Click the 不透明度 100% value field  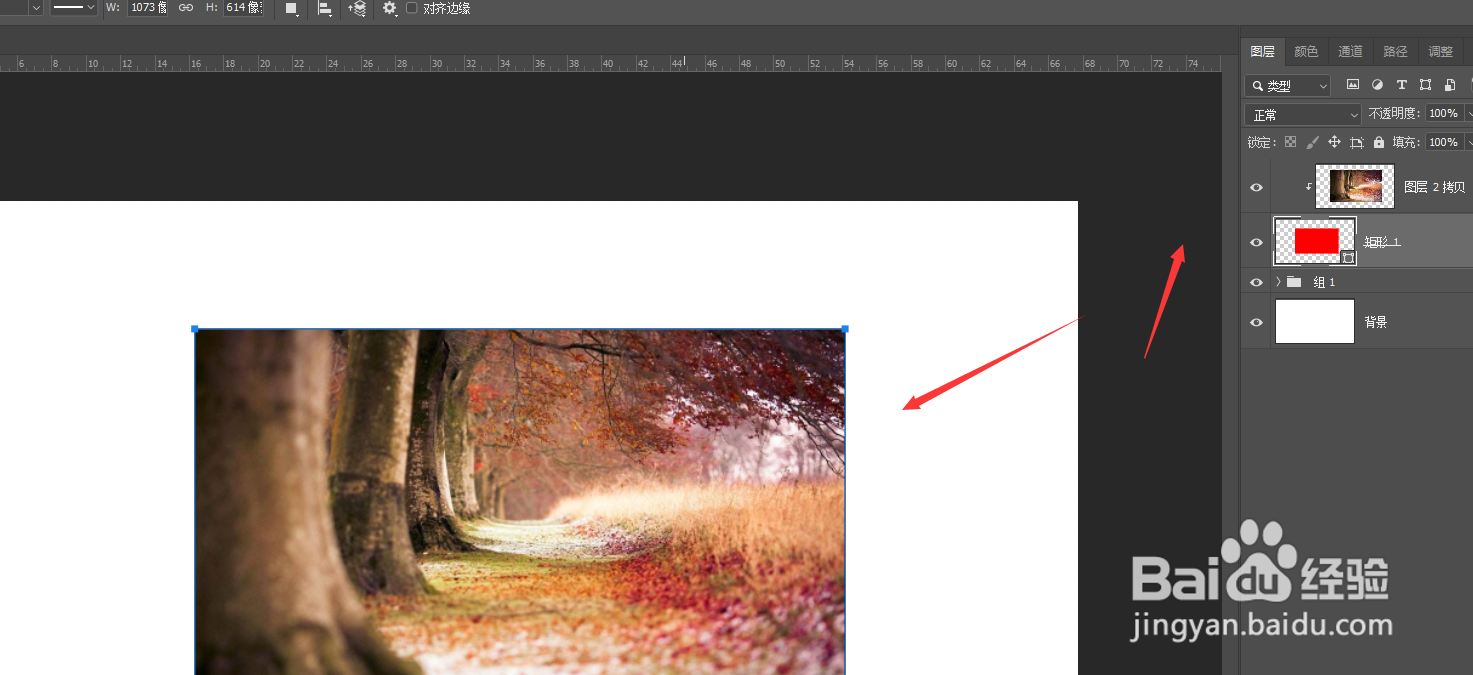1443,114
